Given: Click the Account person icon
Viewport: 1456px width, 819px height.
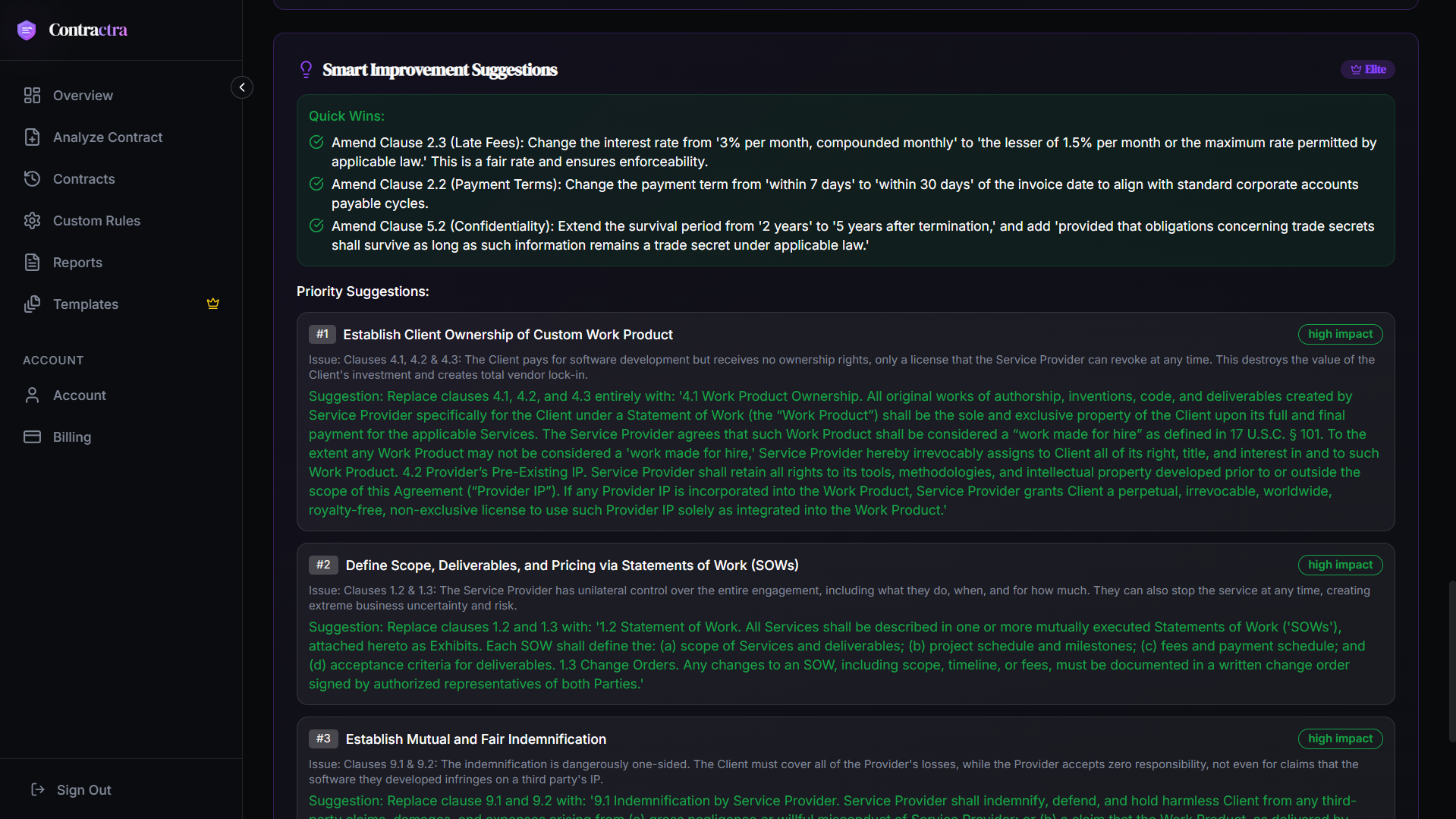Looking at the screenshot, I should click(x=32, y=395).
